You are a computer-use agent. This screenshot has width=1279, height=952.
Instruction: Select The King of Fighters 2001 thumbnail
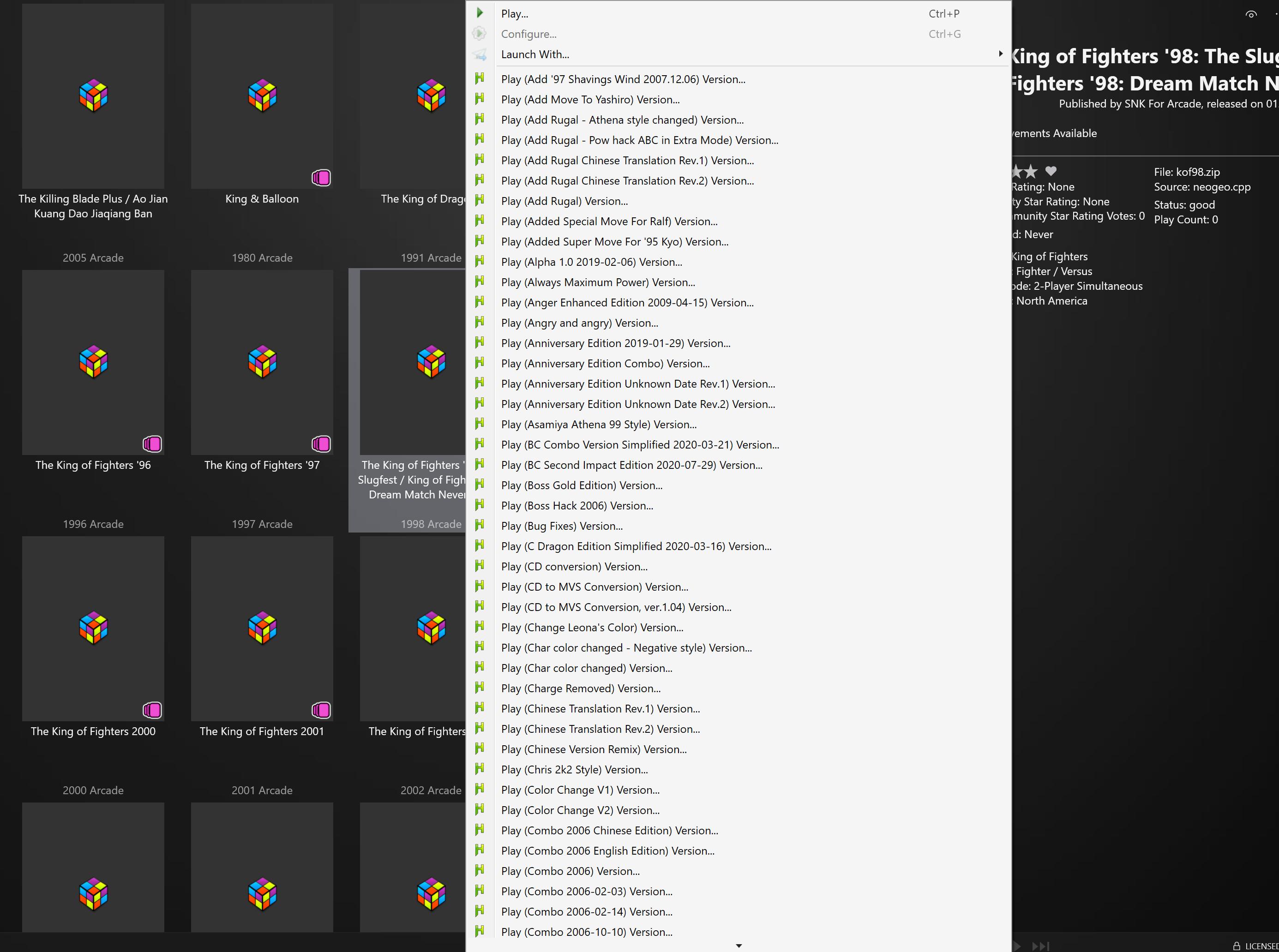(262, 629)
